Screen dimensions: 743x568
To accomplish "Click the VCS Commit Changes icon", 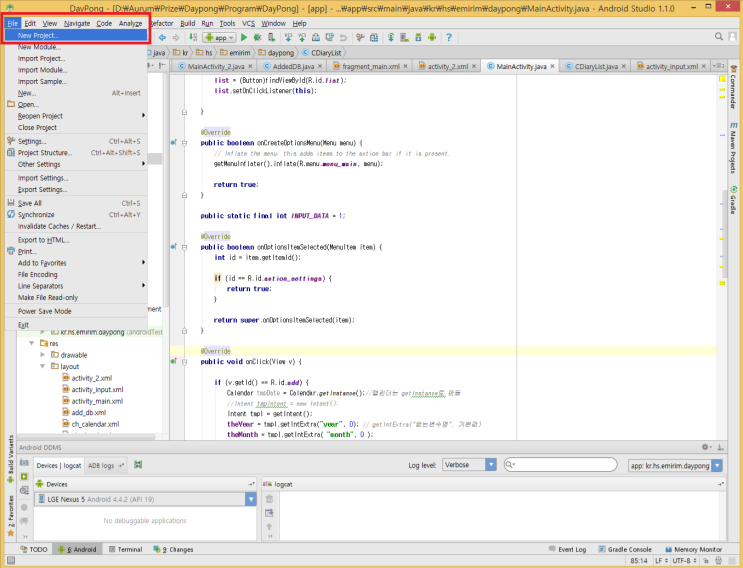I will (x=302, y=37).
